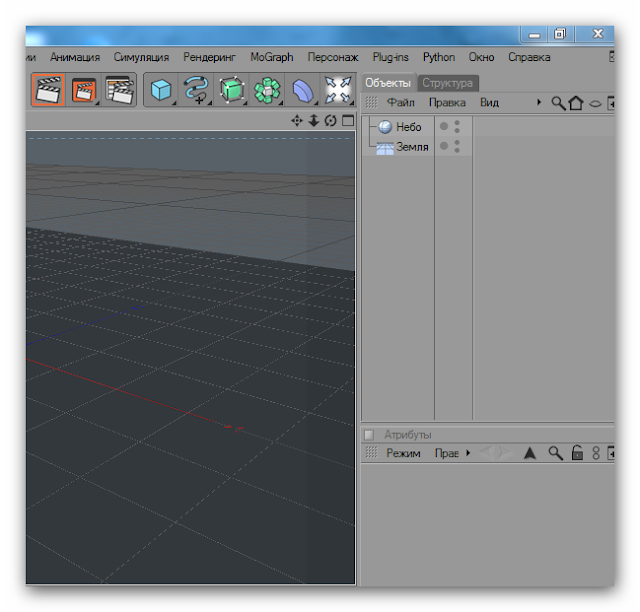Click the Небо sky object icon
The height and width of the screenshot is (612, 640).
click(384, 127)
